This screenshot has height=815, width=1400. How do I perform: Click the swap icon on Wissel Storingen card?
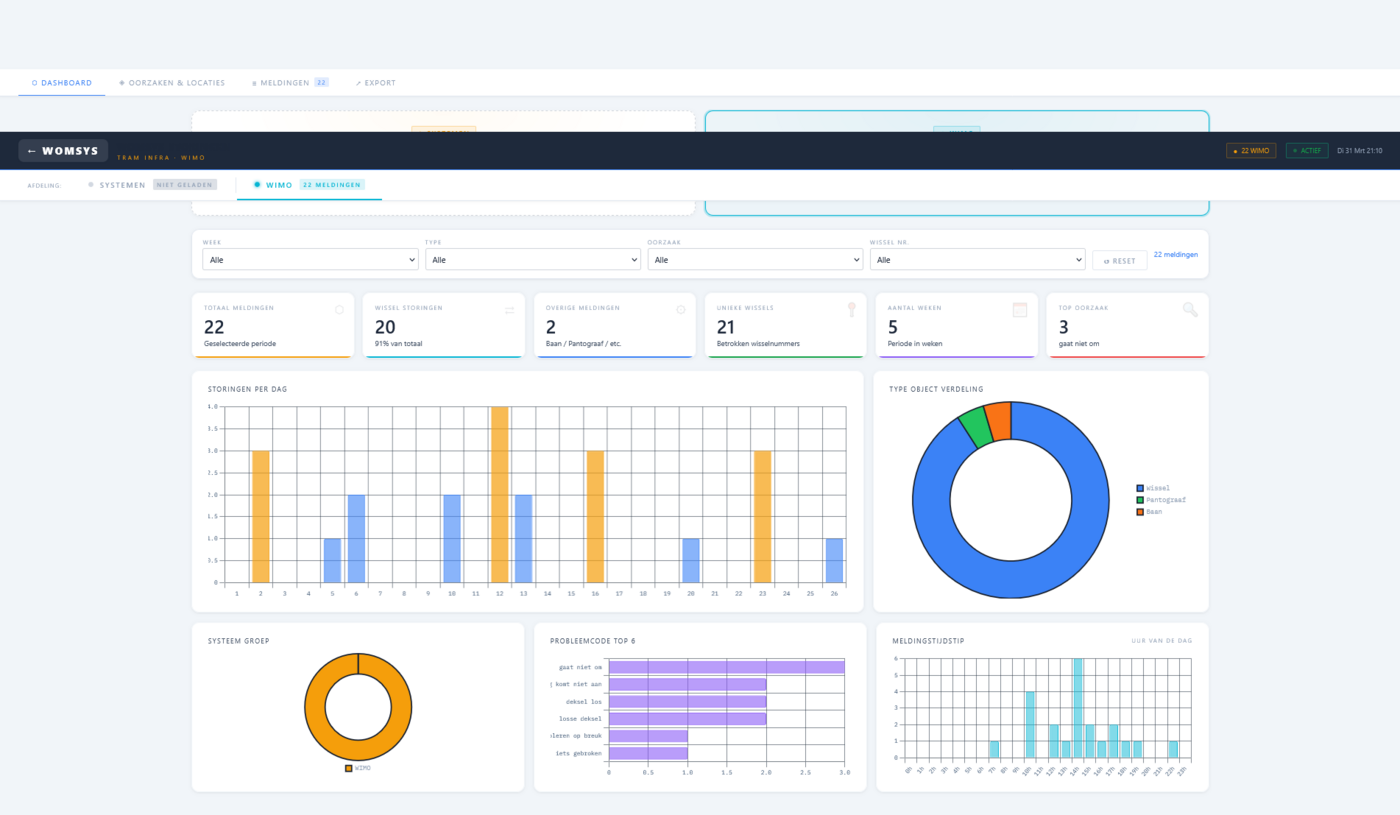(x=512, y=309)
